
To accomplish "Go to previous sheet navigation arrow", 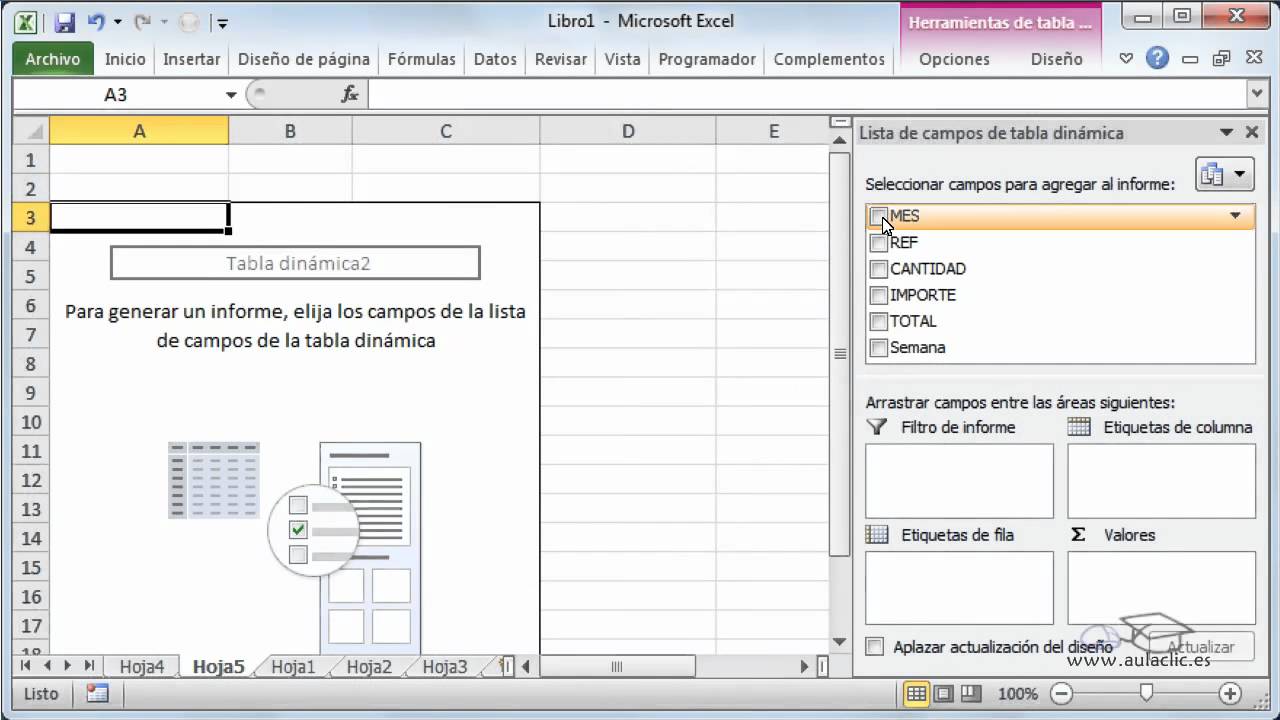I will pos(46,666).
